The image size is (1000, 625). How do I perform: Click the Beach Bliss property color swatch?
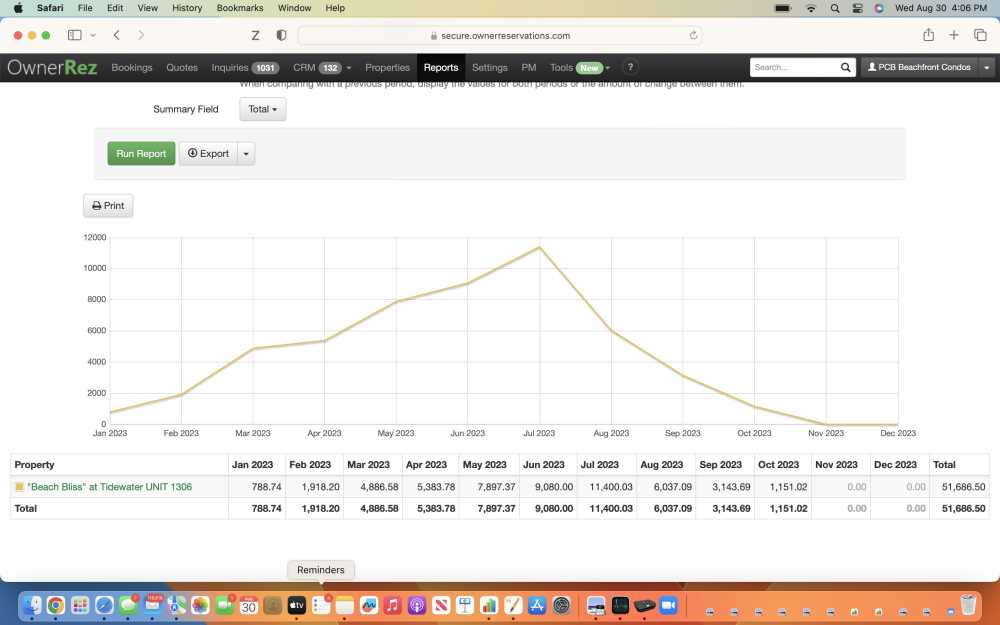[x=19, y=487]
